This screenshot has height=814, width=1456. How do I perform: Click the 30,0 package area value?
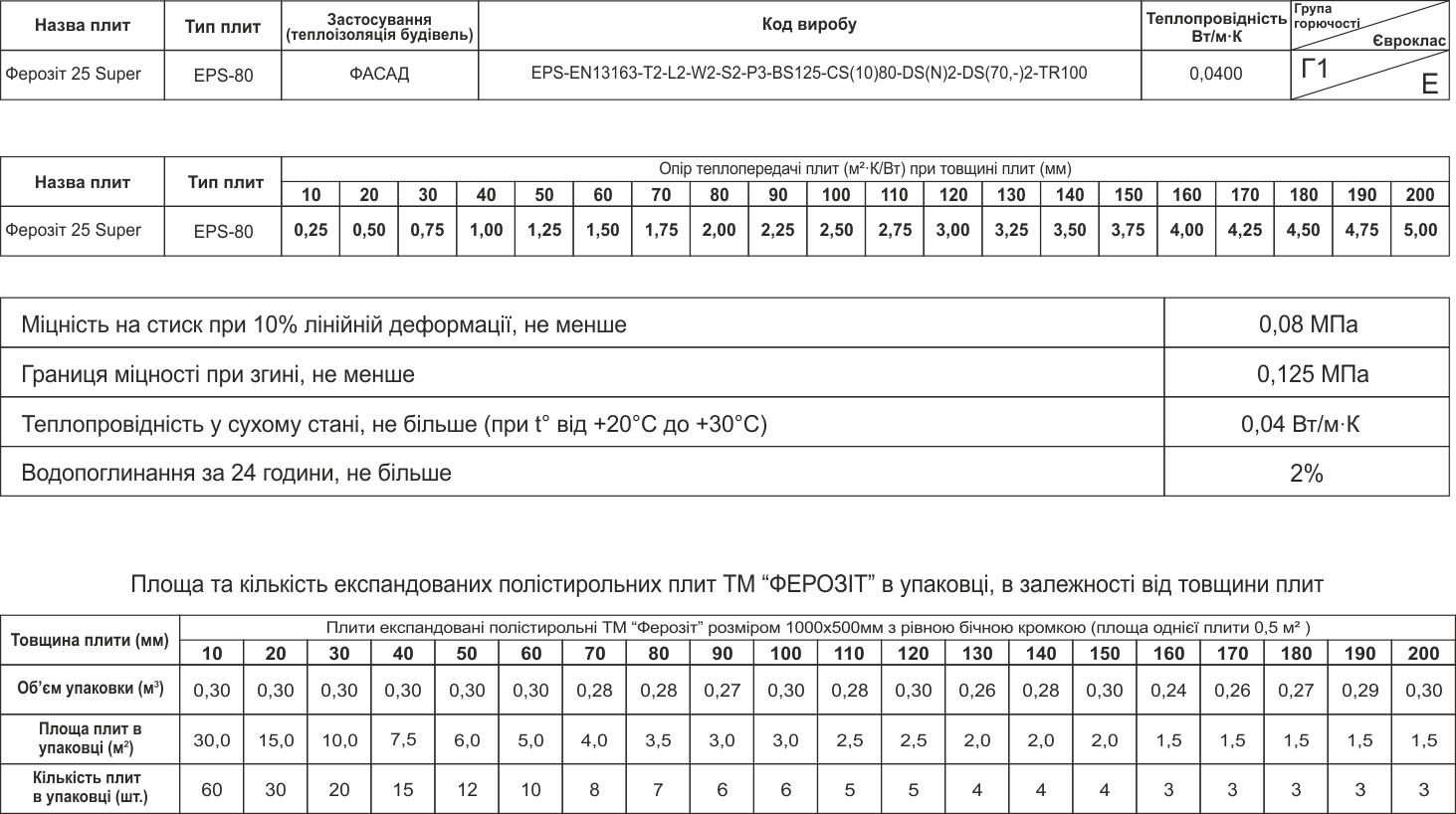(x=212, y=740)
